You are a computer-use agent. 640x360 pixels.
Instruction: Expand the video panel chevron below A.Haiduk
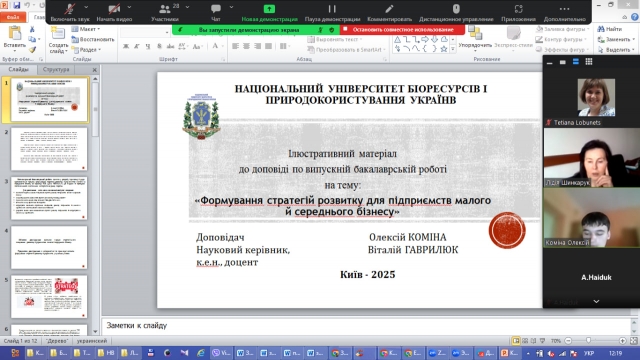(x=596, y=301)
